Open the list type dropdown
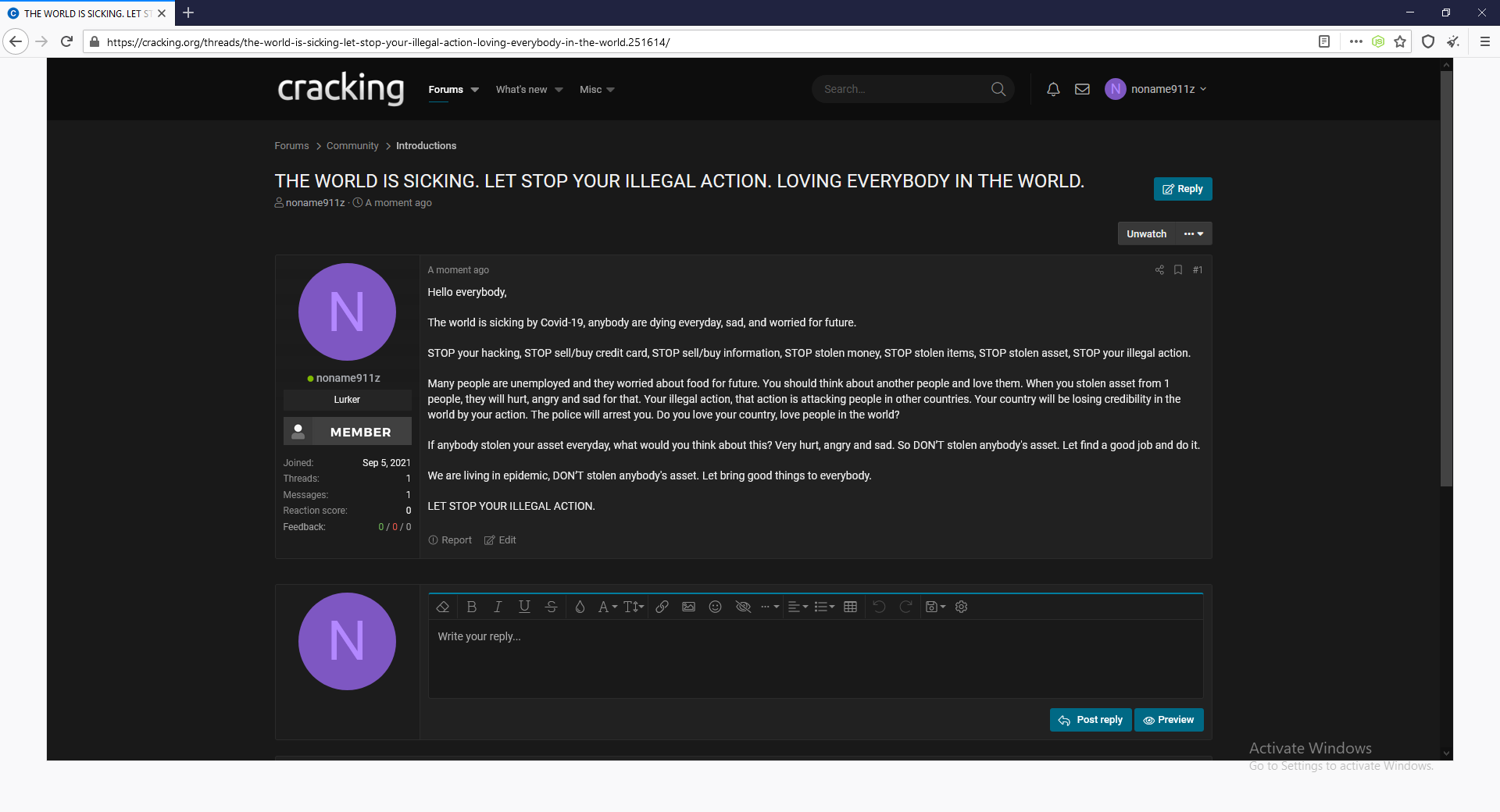The width and height of the screenshot is (1500, 812). pyautogui.click(x=824, y=607)
